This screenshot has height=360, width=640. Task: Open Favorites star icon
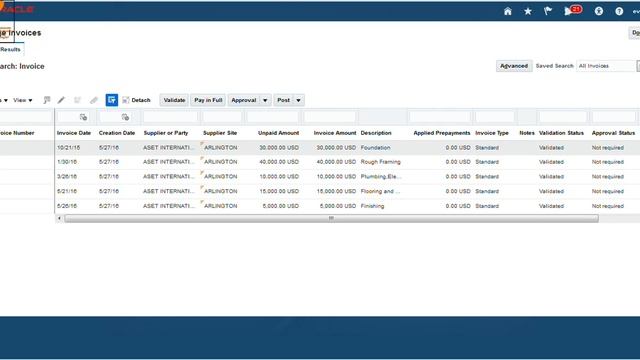click(528, 11)
